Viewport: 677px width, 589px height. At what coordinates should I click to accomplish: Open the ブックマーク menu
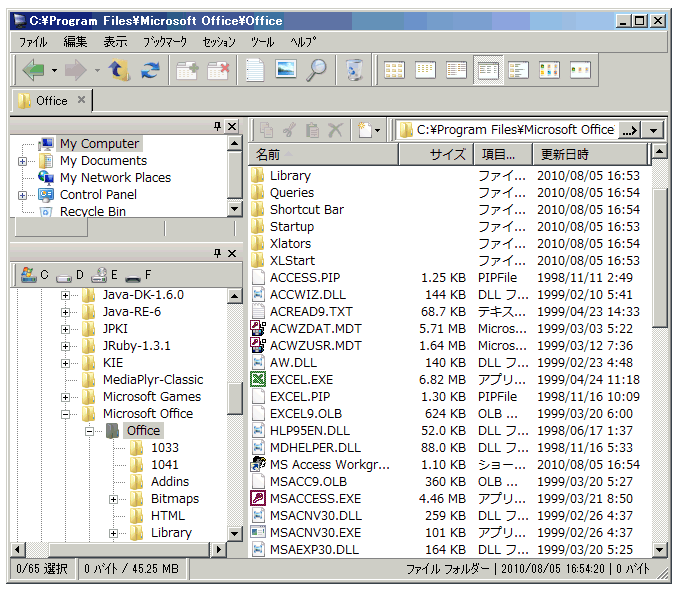[x=165, y=42]
